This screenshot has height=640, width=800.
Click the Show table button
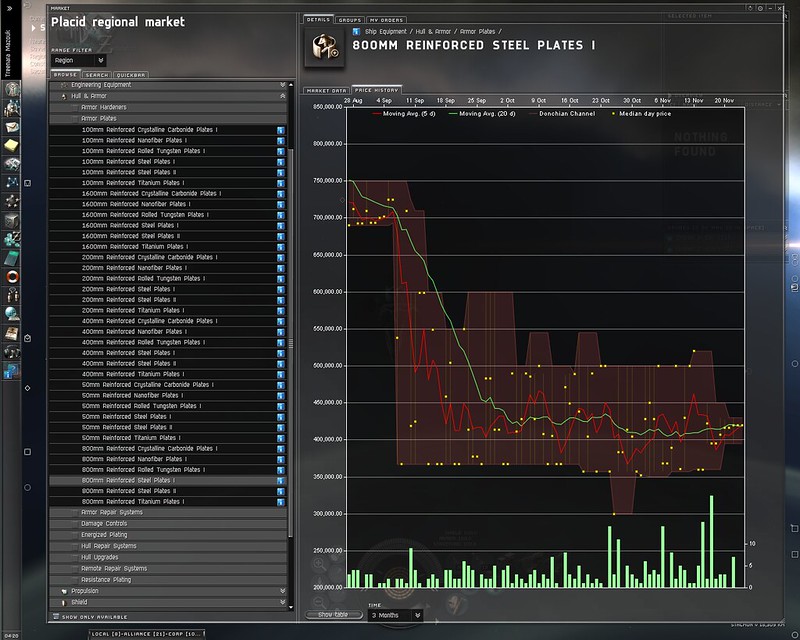pyautogui.click(x=333, y=614)
